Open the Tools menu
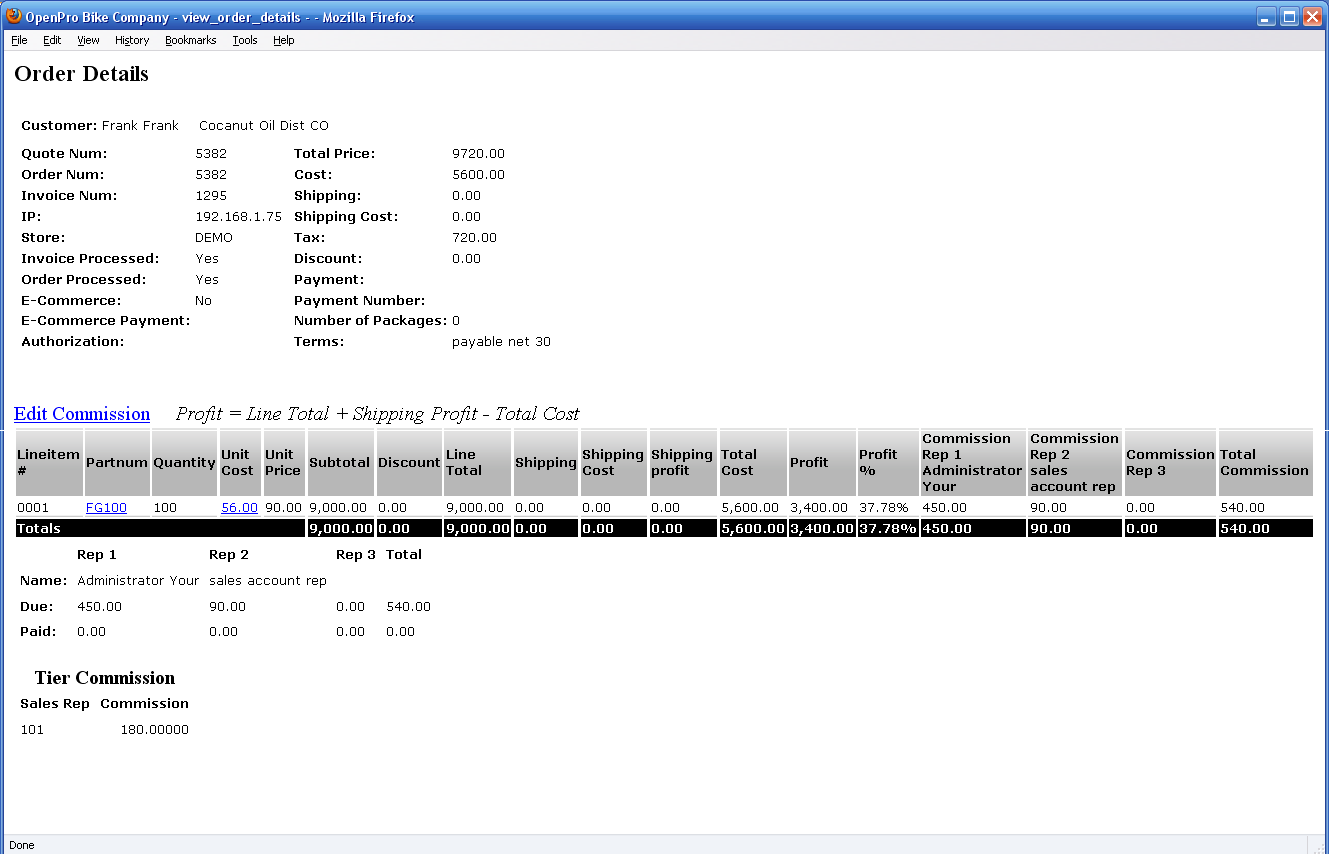This screenshot has height=854, width=1329. (x=245, y=40)
